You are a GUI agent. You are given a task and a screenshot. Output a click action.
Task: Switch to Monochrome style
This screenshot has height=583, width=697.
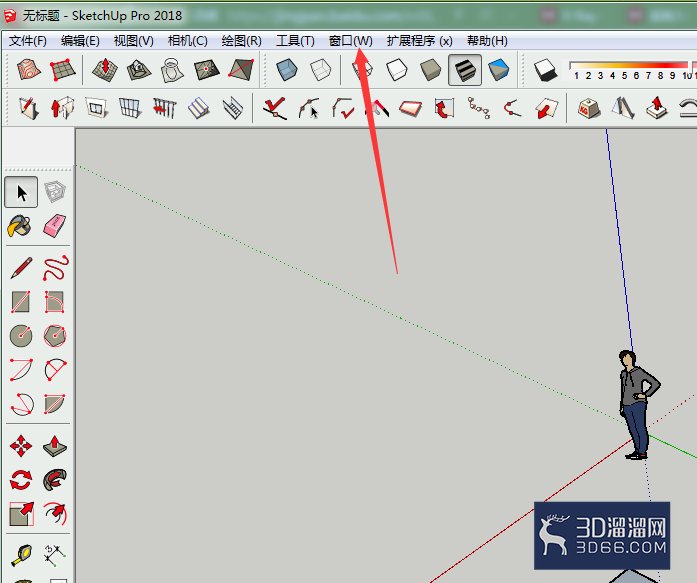point(498,70)
